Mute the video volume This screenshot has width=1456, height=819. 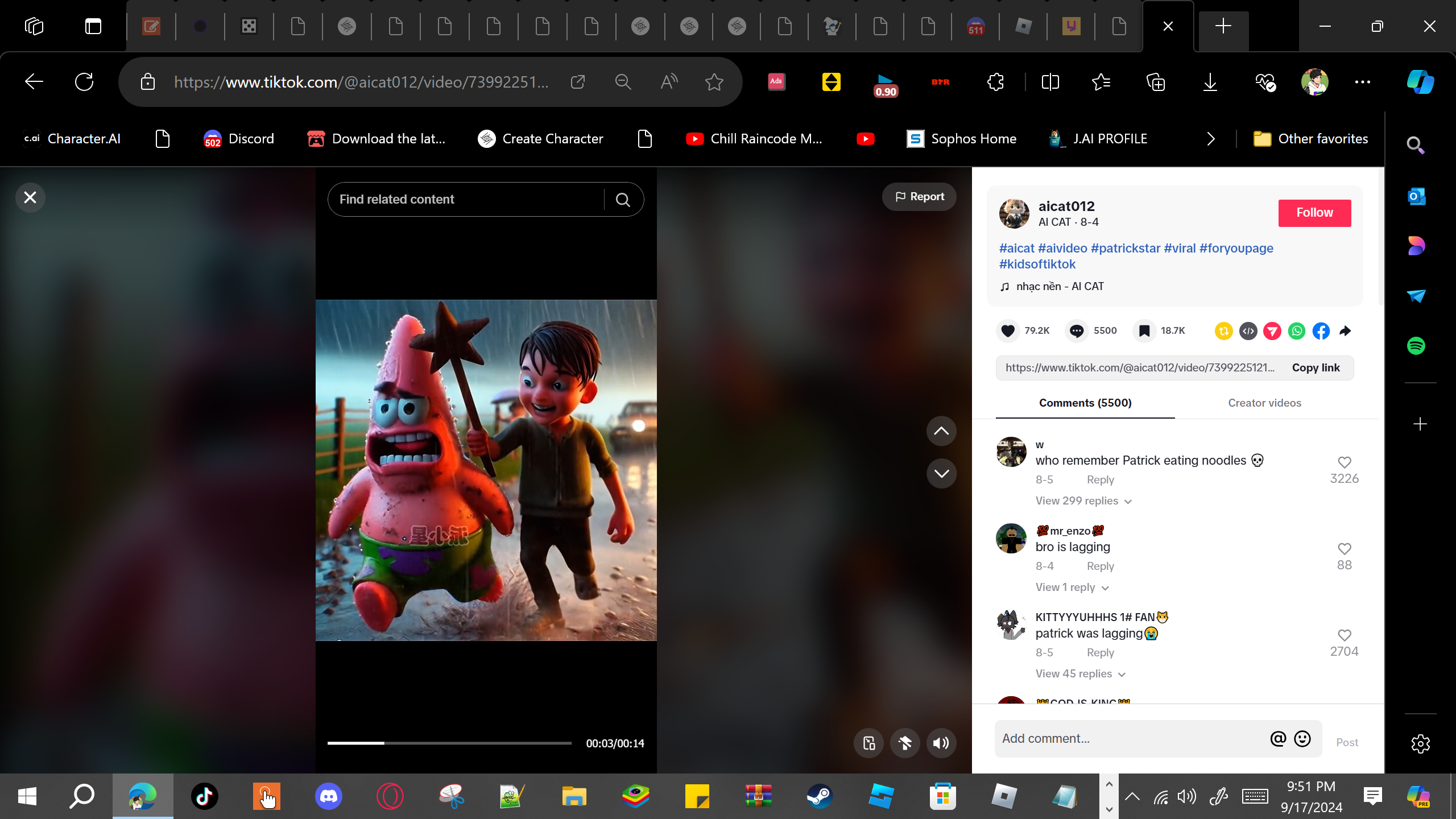pos(941,743)
